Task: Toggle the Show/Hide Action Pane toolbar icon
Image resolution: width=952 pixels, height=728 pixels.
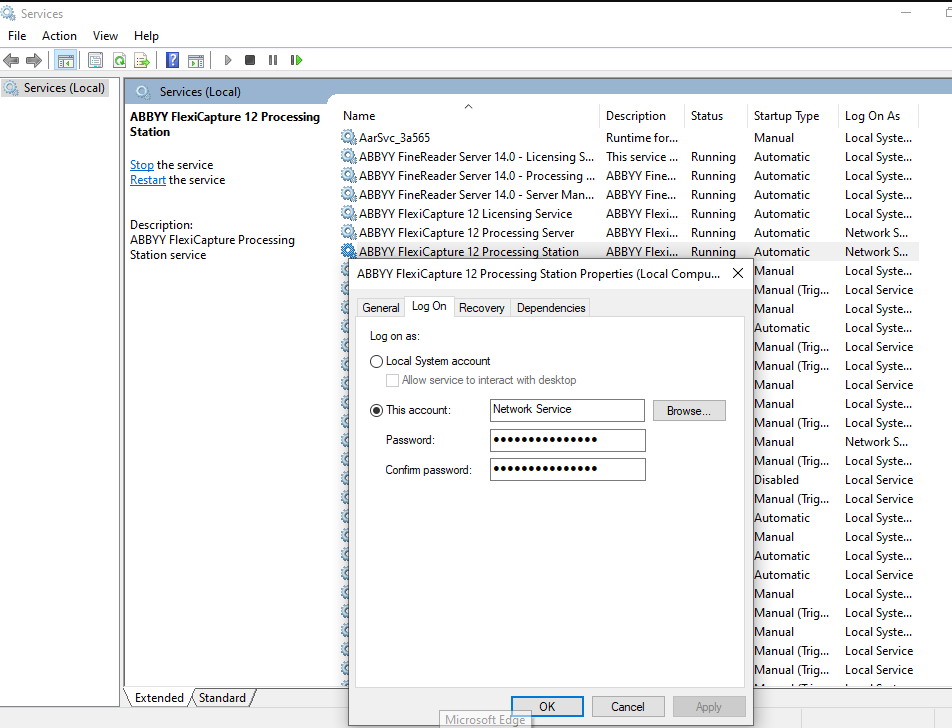Action: tap(196, 60)
